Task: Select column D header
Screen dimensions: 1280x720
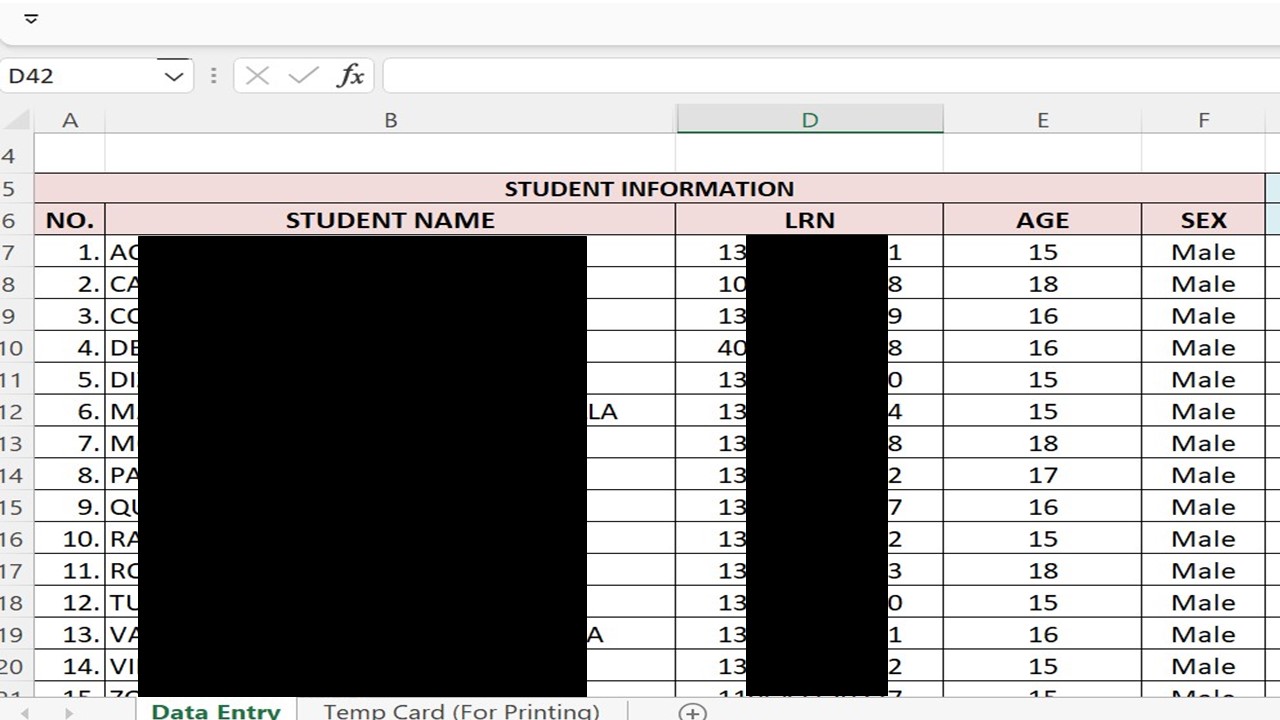Action: pos(809,120)
